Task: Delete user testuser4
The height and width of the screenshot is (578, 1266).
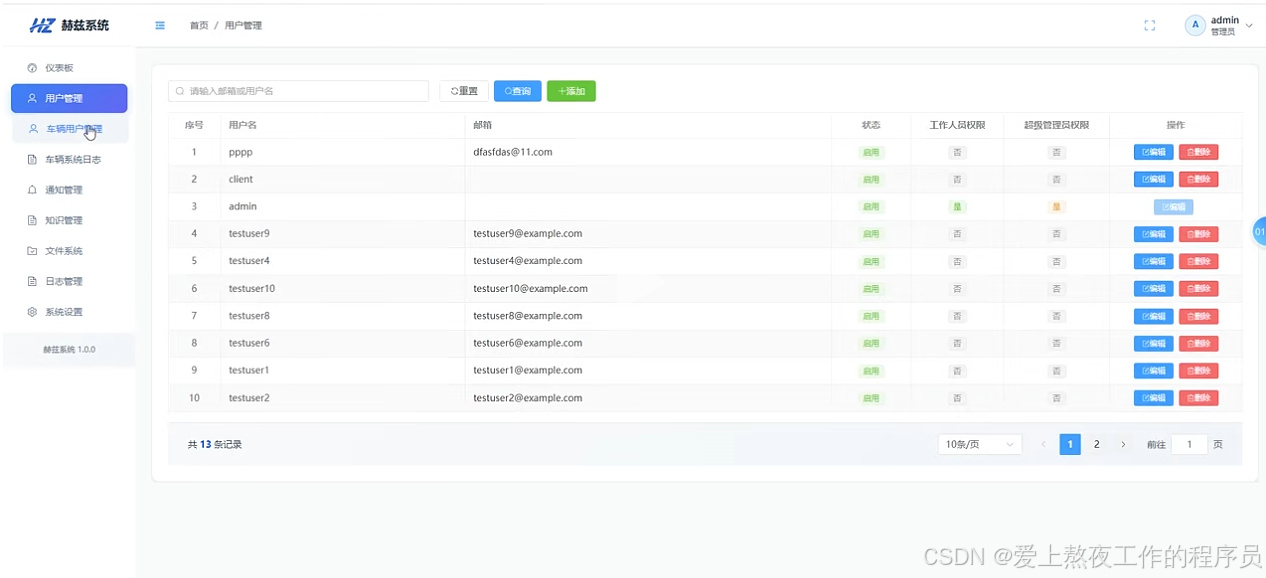Action: (x=1198, y=261)
